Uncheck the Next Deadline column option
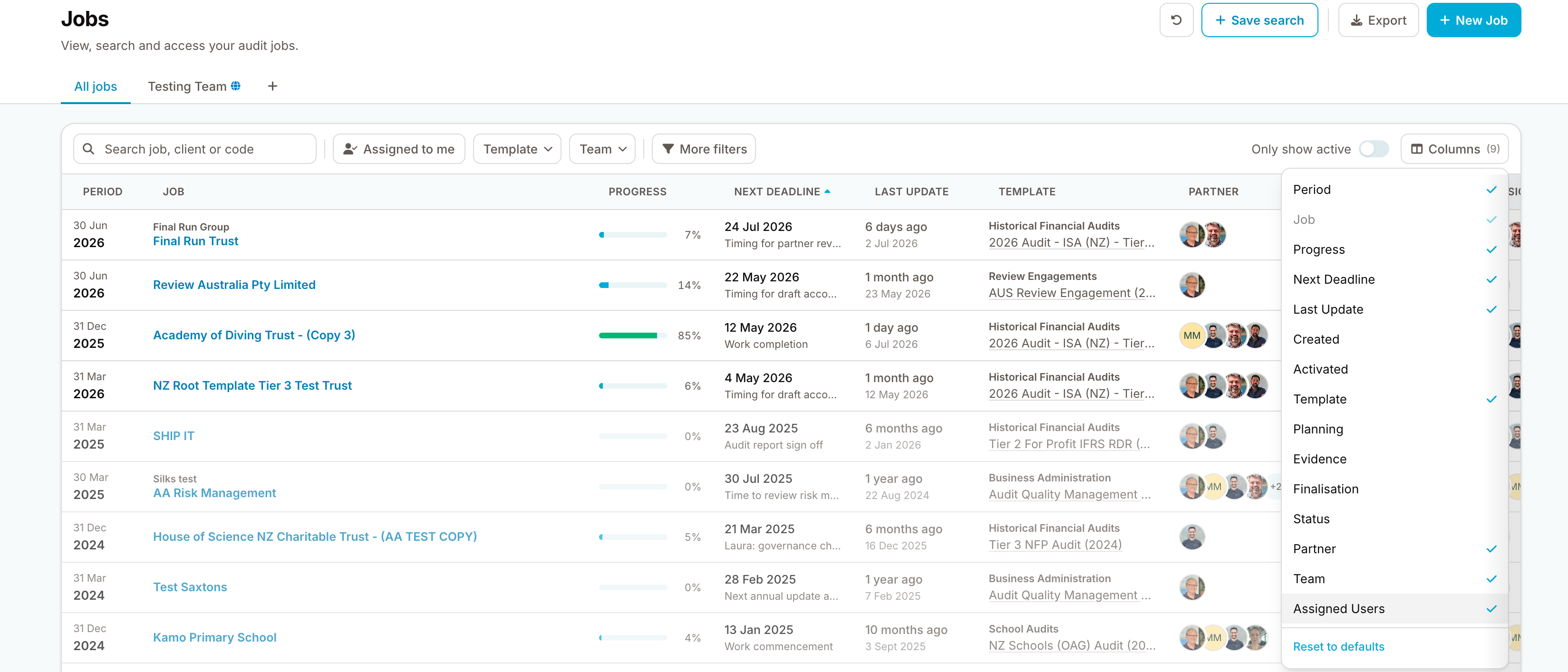 [x=1394, y=279]
